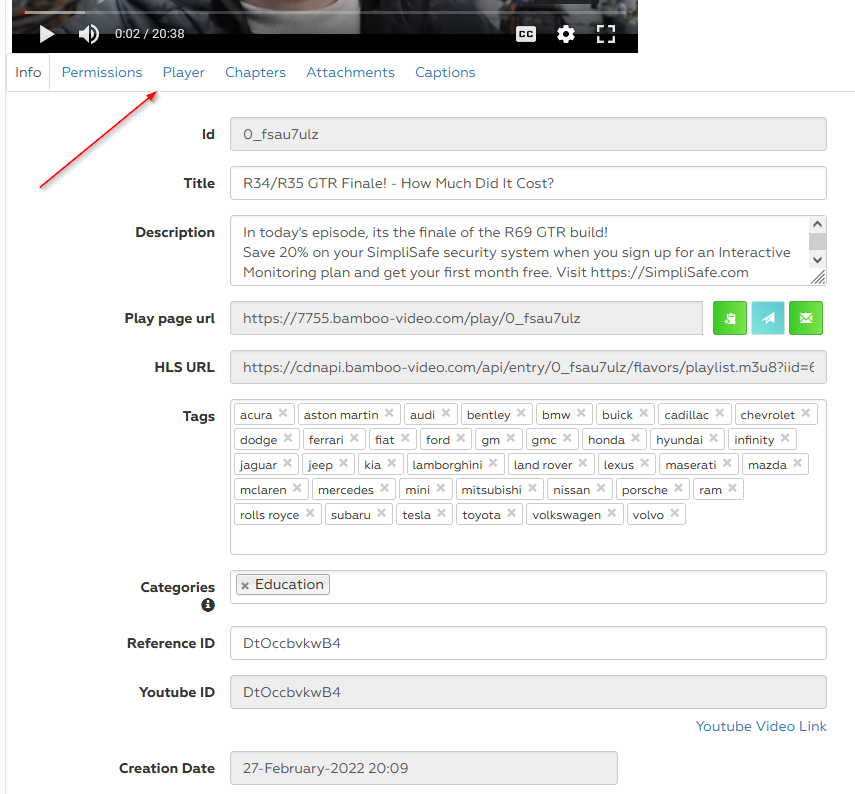Click the Id field 0_fsau7ulz

coord(528,134)
